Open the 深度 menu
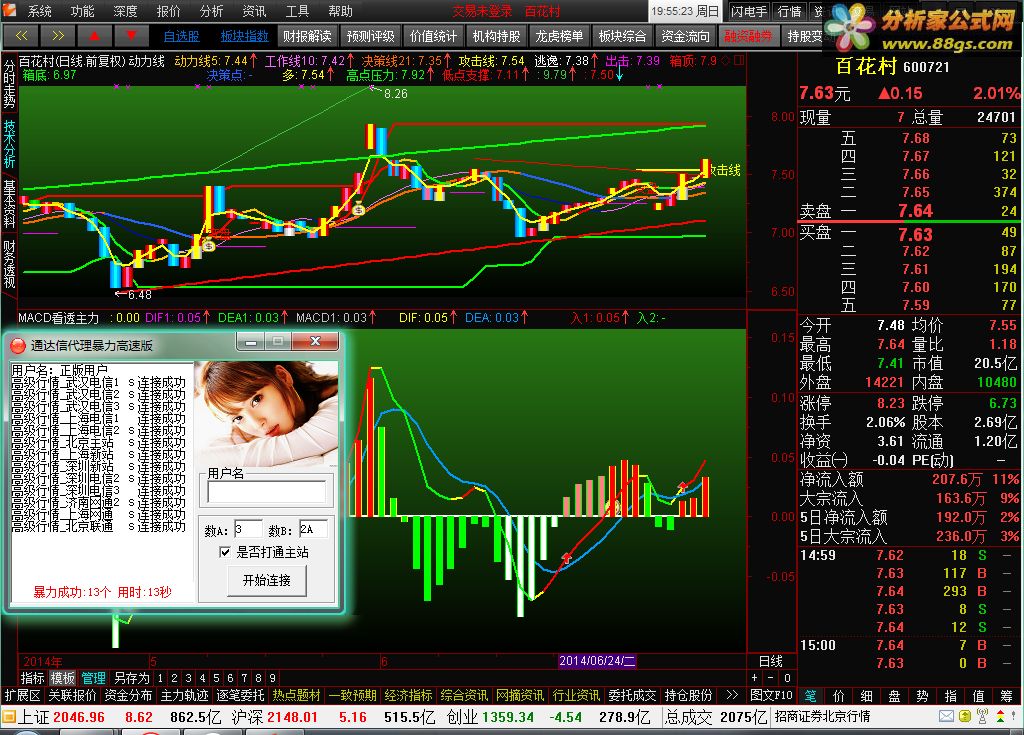The height and width of the screenshot is (735, 1024). [x=125, y=11]
